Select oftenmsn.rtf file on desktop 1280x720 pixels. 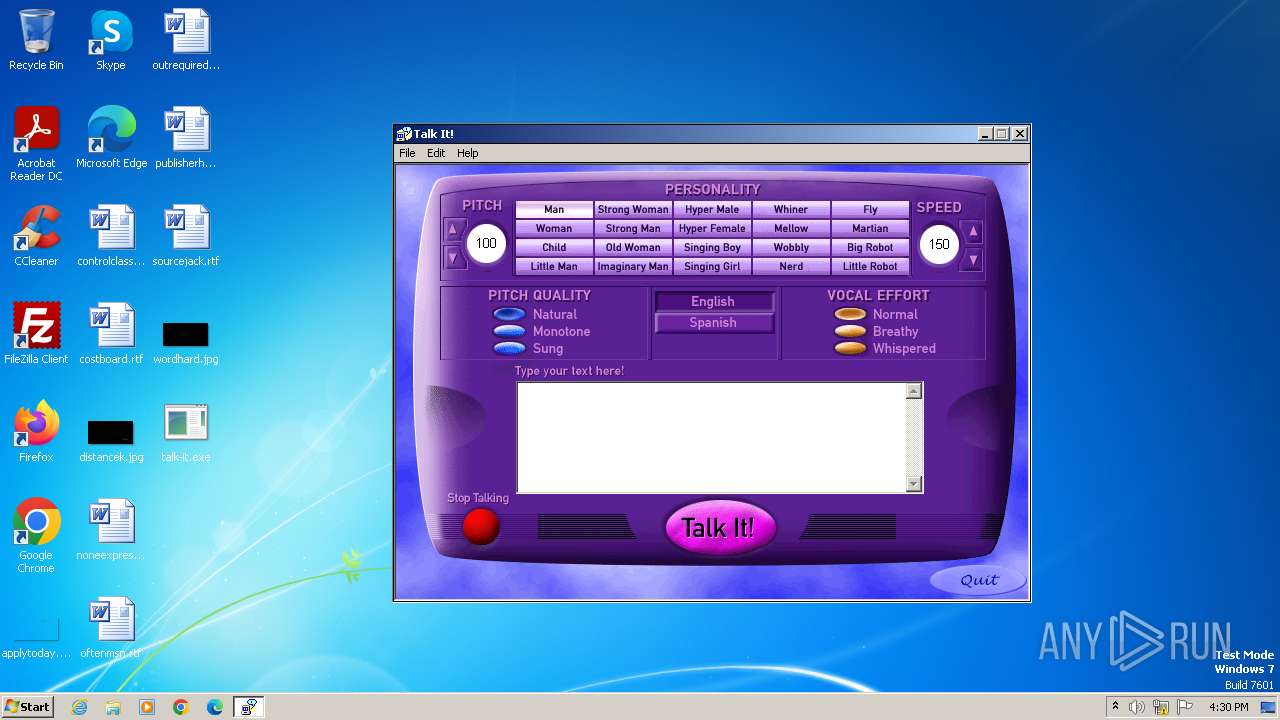click(x=111, y=628)
